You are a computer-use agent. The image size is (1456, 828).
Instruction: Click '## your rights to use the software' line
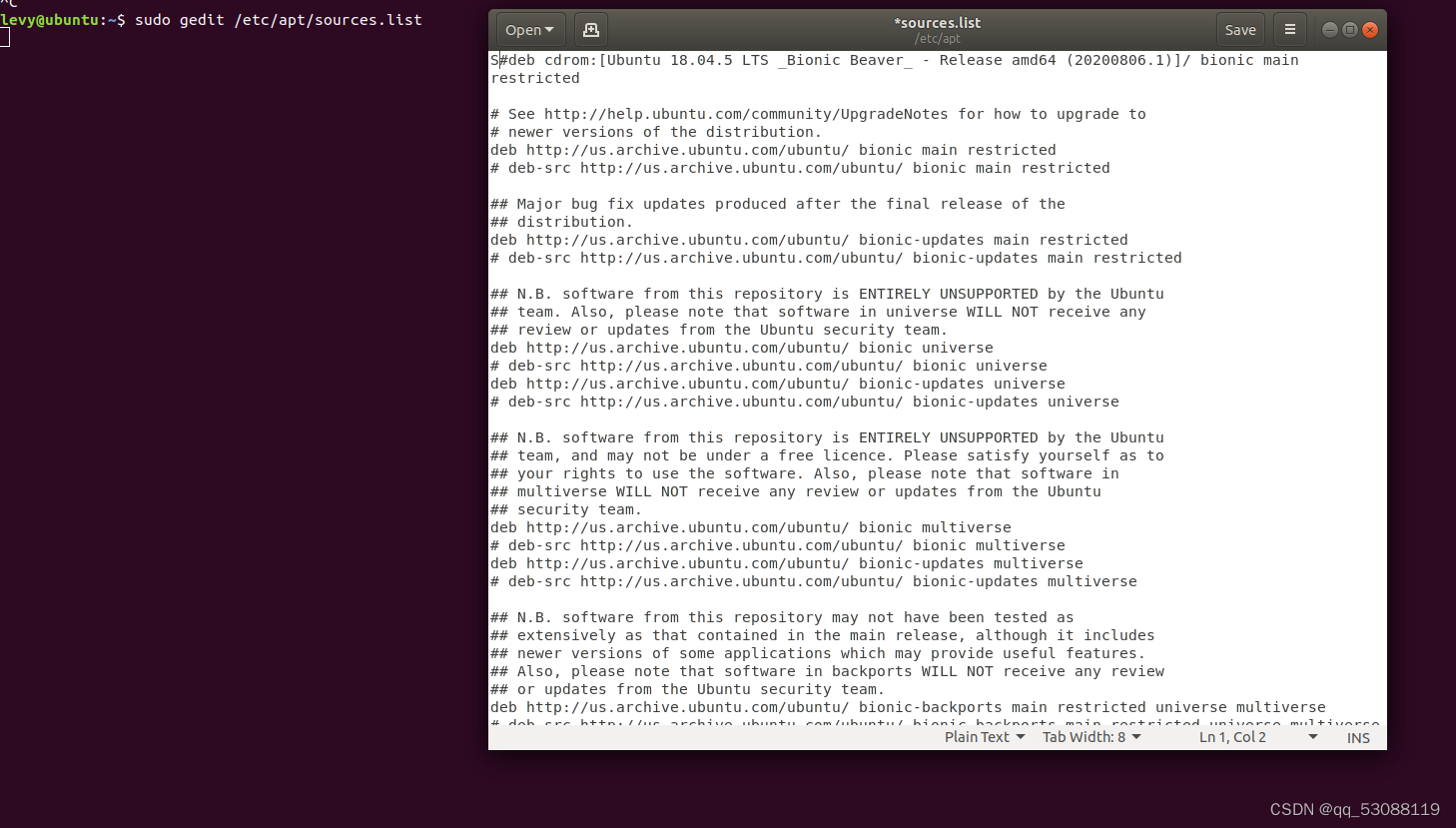click(805, 473)
